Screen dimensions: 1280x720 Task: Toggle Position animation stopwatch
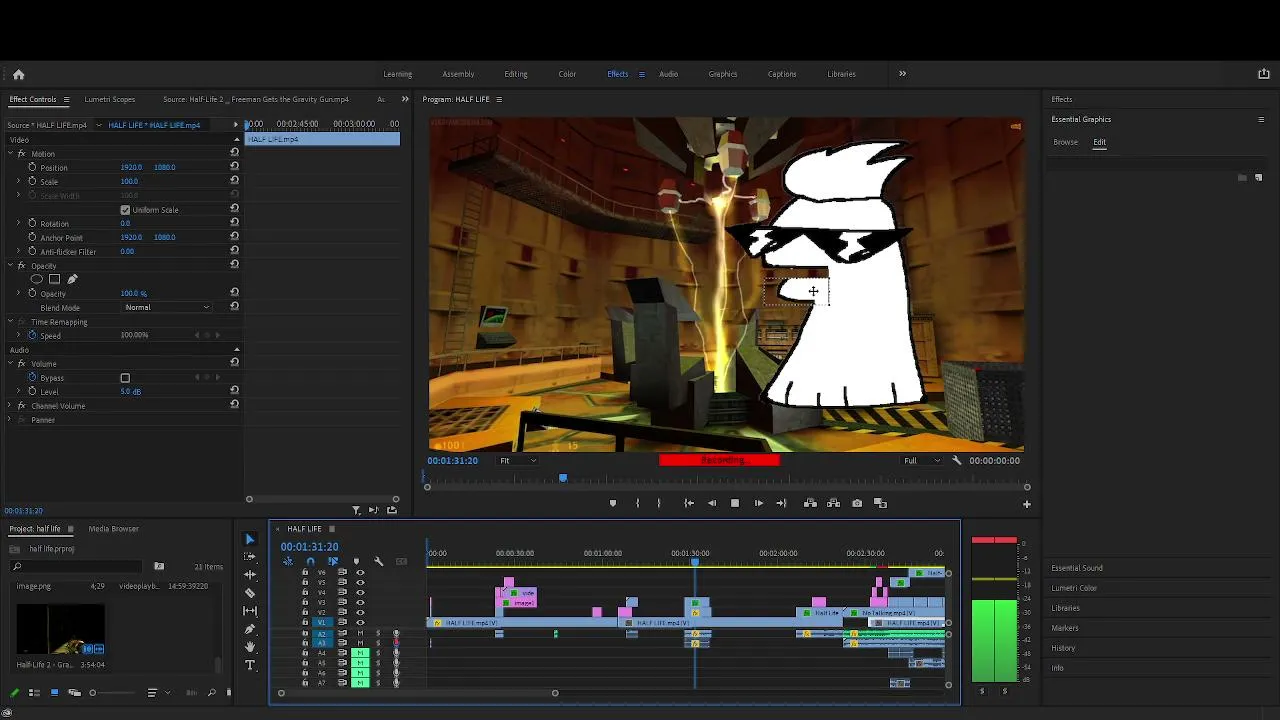[x=32, y=167]
